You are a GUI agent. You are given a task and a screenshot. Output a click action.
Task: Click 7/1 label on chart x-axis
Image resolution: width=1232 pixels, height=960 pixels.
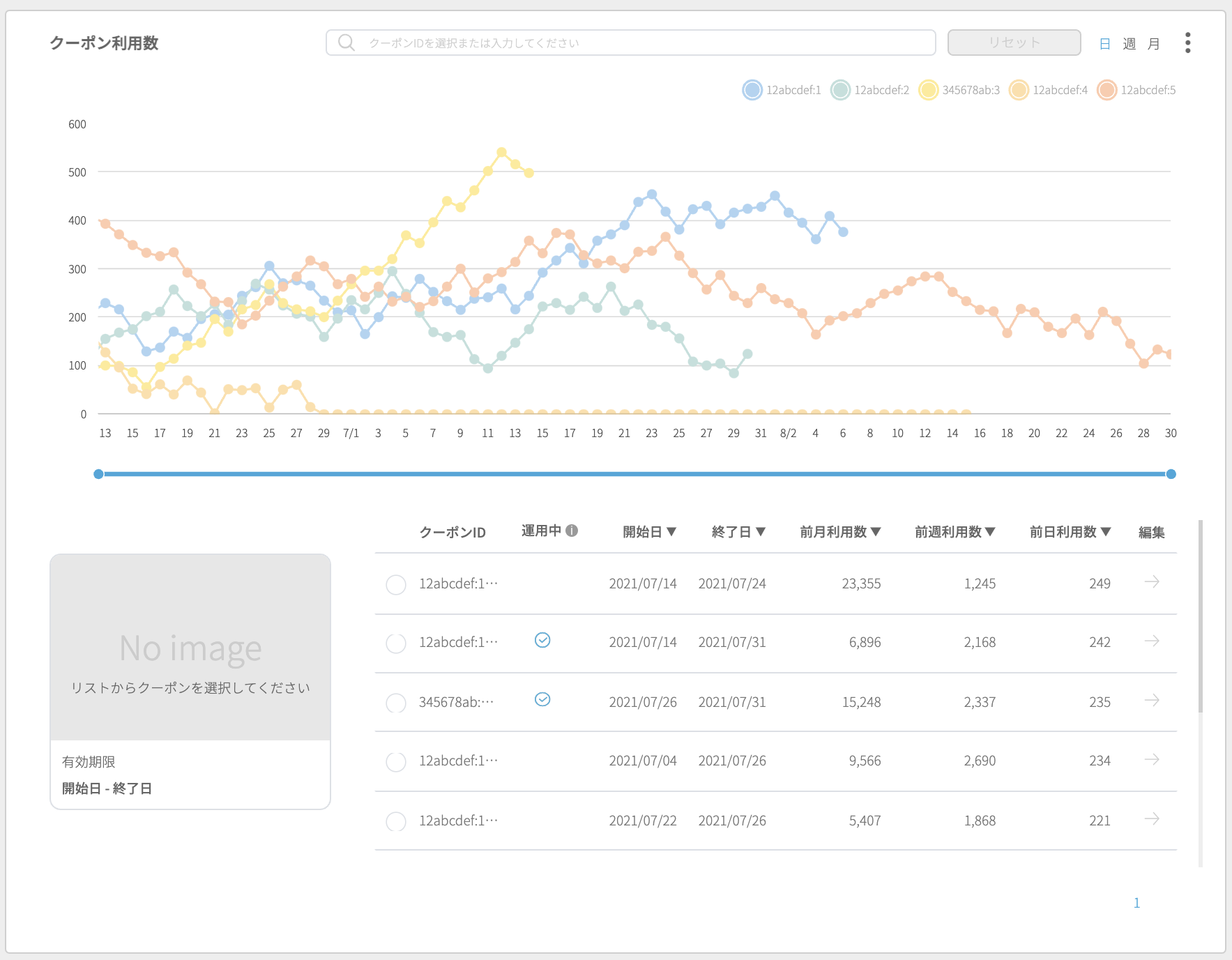click(351, 433)
